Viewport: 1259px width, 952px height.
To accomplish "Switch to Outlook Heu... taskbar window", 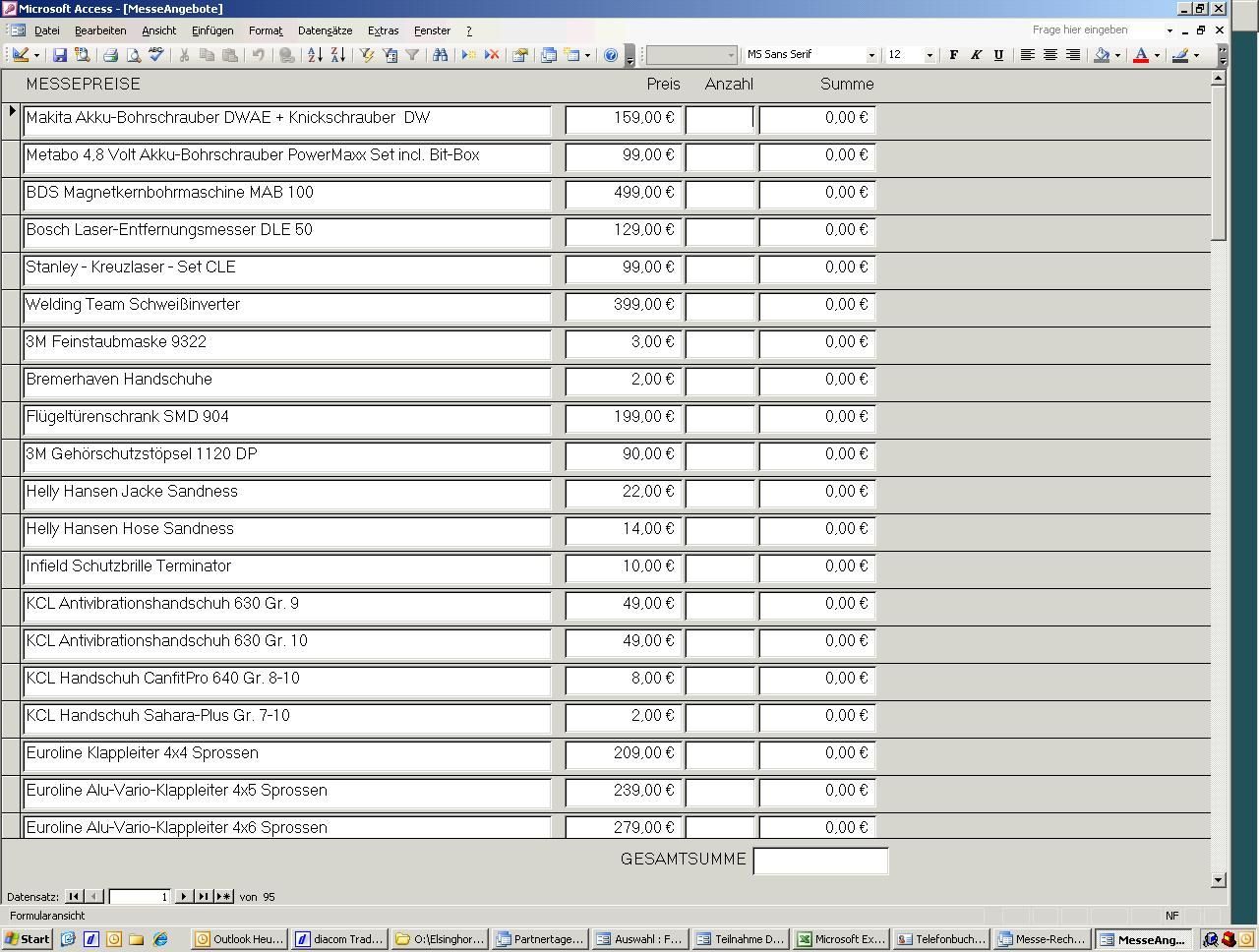I will click(239, 939).
